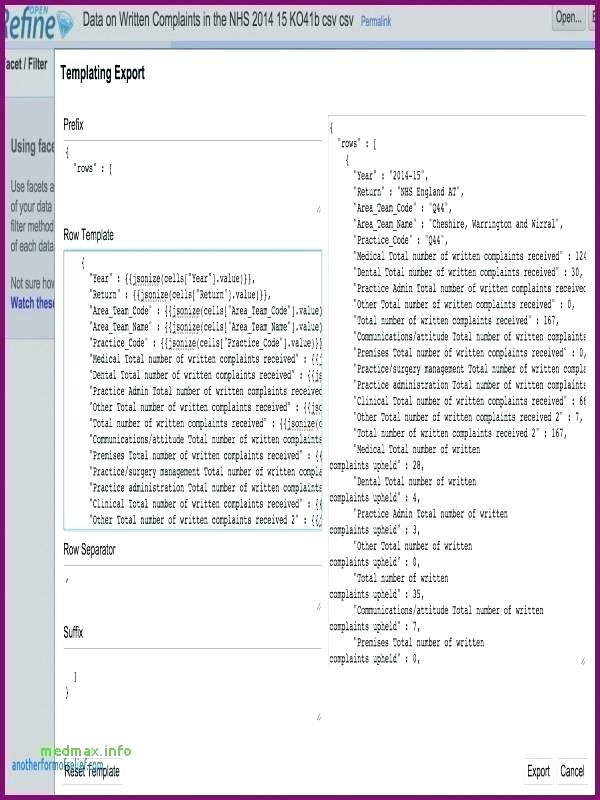Open the Watch these link
This screenshot has width=600, height=800.
tap(32, 303)
